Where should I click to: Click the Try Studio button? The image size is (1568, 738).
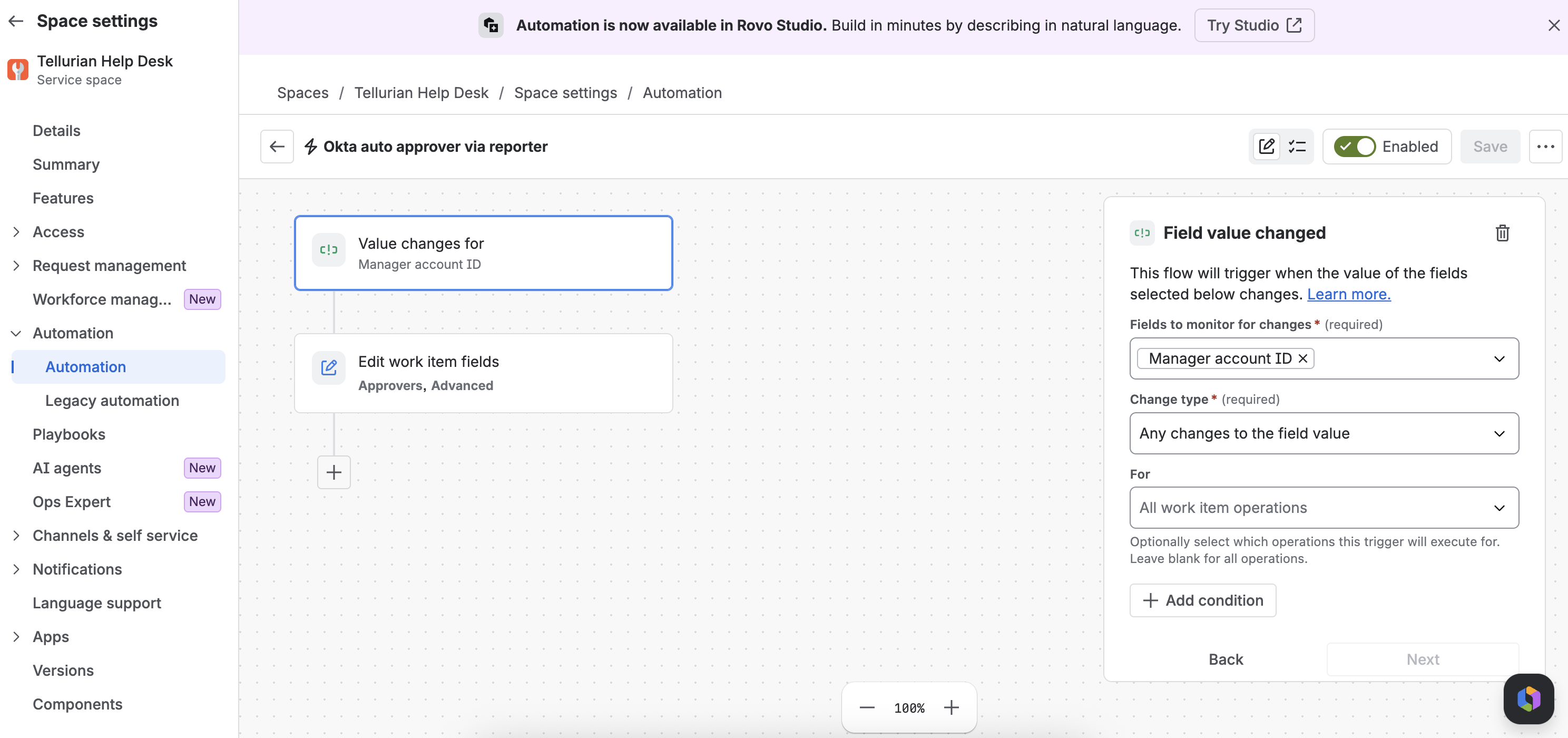[1254, 25]
